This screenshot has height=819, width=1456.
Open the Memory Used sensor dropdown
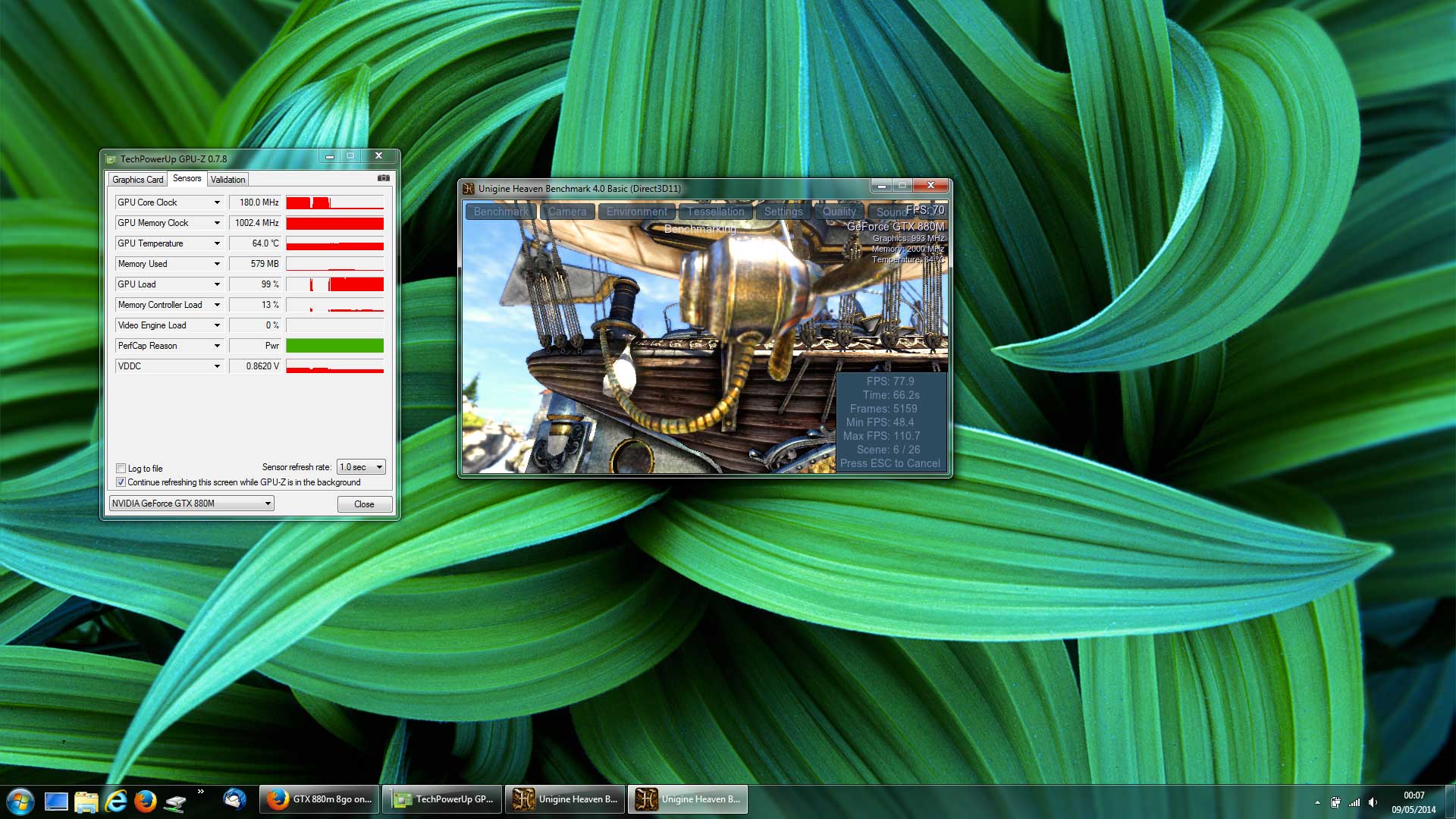(x=216, y=264)
